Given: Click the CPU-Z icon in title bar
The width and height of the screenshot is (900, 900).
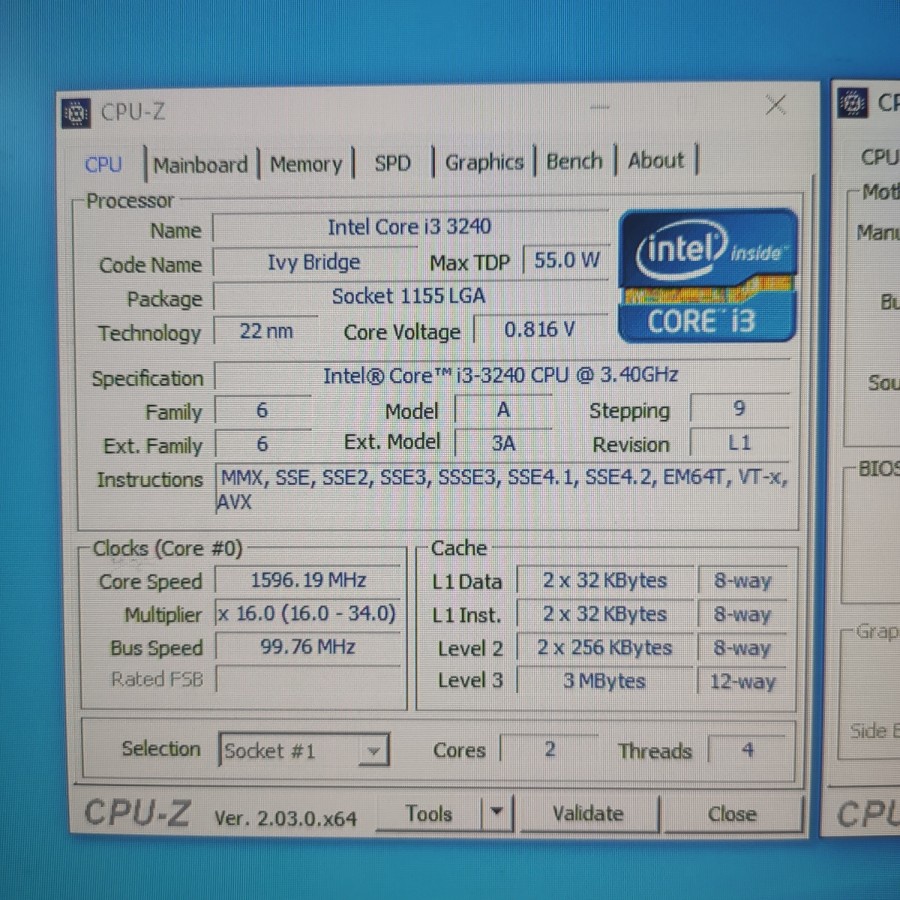Looking at the screenshot, I should tap(77, 113).
